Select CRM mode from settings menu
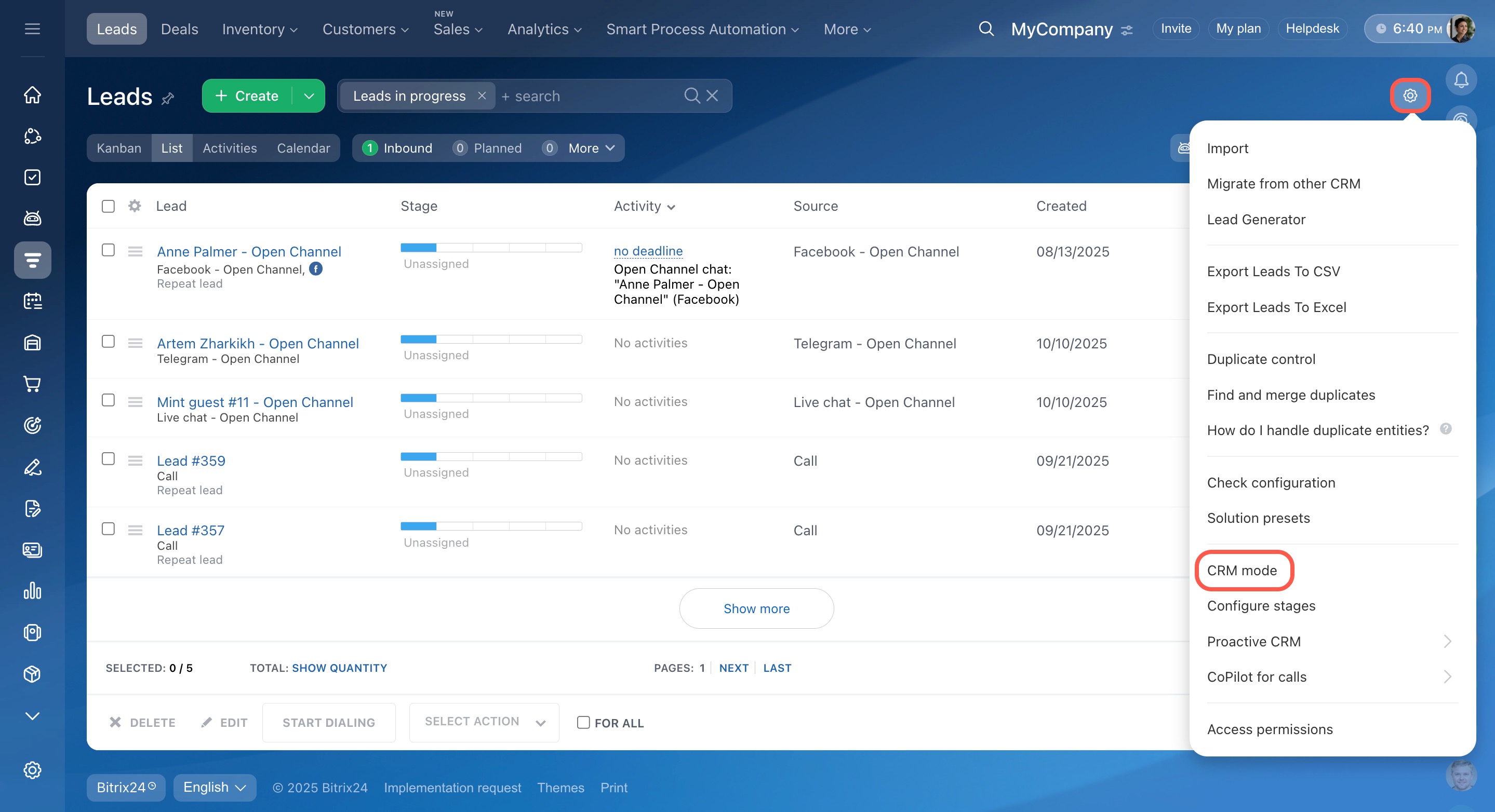 click(1242, 570)
